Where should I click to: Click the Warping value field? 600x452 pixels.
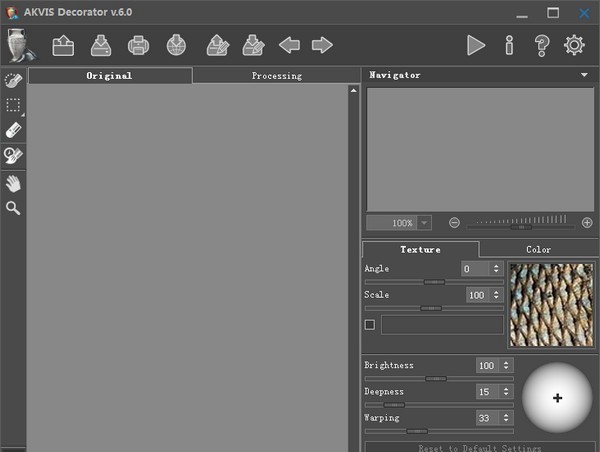pos(487,418)
